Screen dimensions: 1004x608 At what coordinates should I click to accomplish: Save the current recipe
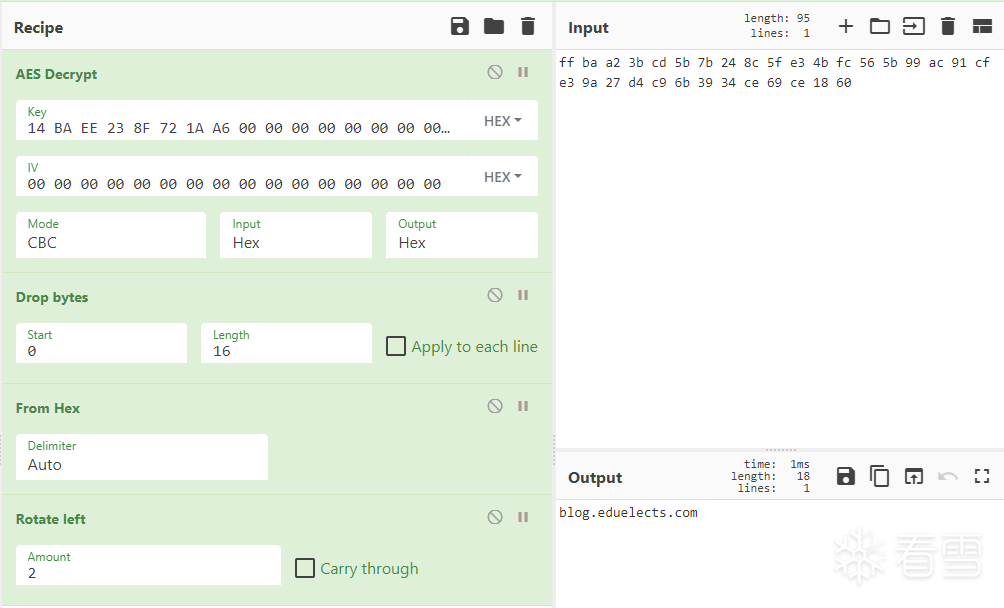coord(460,27)
